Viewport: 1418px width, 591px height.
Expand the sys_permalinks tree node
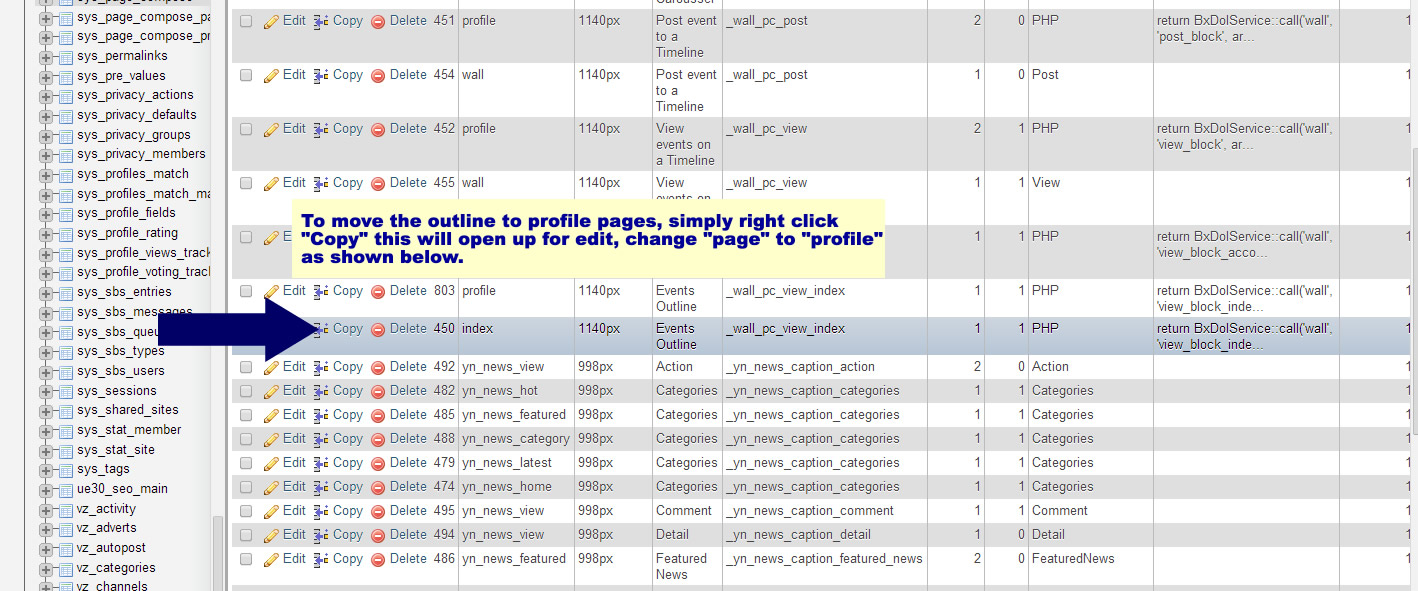pos(46,57)
